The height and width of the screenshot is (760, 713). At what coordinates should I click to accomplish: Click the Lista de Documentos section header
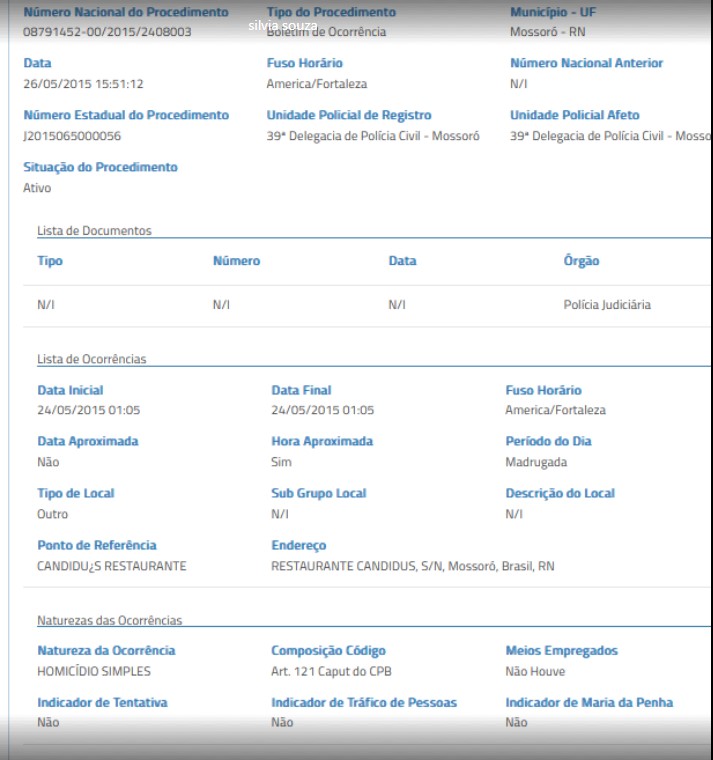[95, 231]
